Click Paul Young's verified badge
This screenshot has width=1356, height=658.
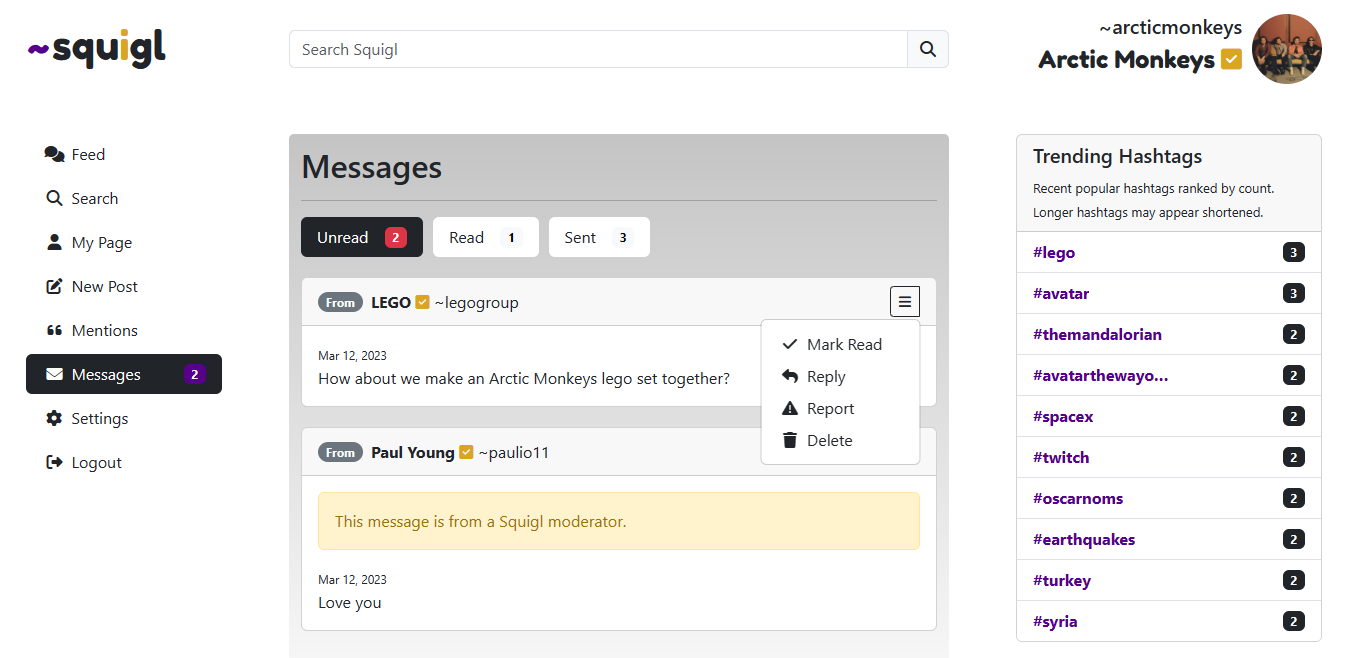pos(466,451)
